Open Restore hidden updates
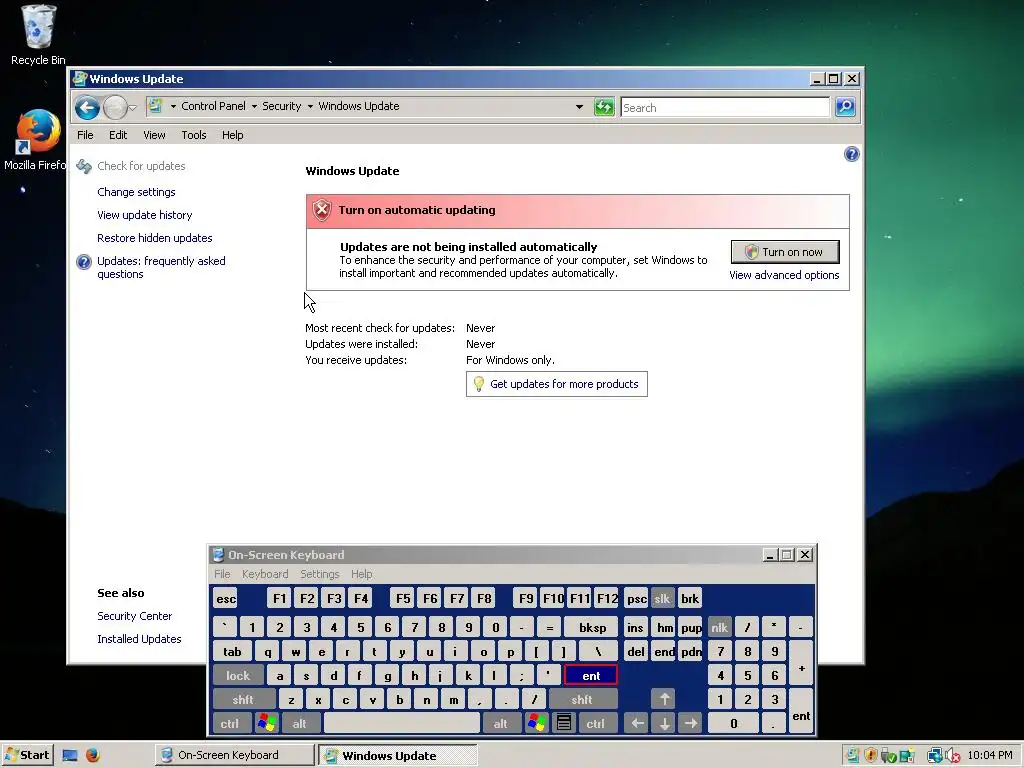1024x768 pixels. (x=155, y=238)
